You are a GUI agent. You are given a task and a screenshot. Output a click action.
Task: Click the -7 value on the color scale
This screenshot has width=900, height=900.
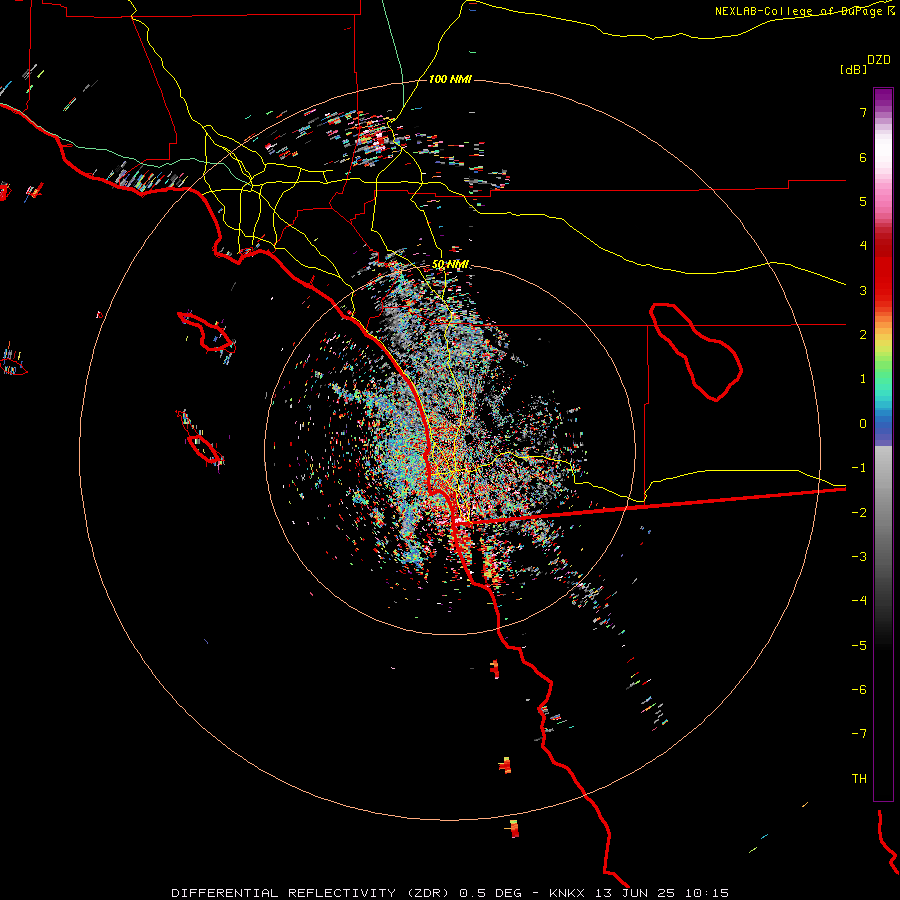pyautogui.click(x=859, y=734)
